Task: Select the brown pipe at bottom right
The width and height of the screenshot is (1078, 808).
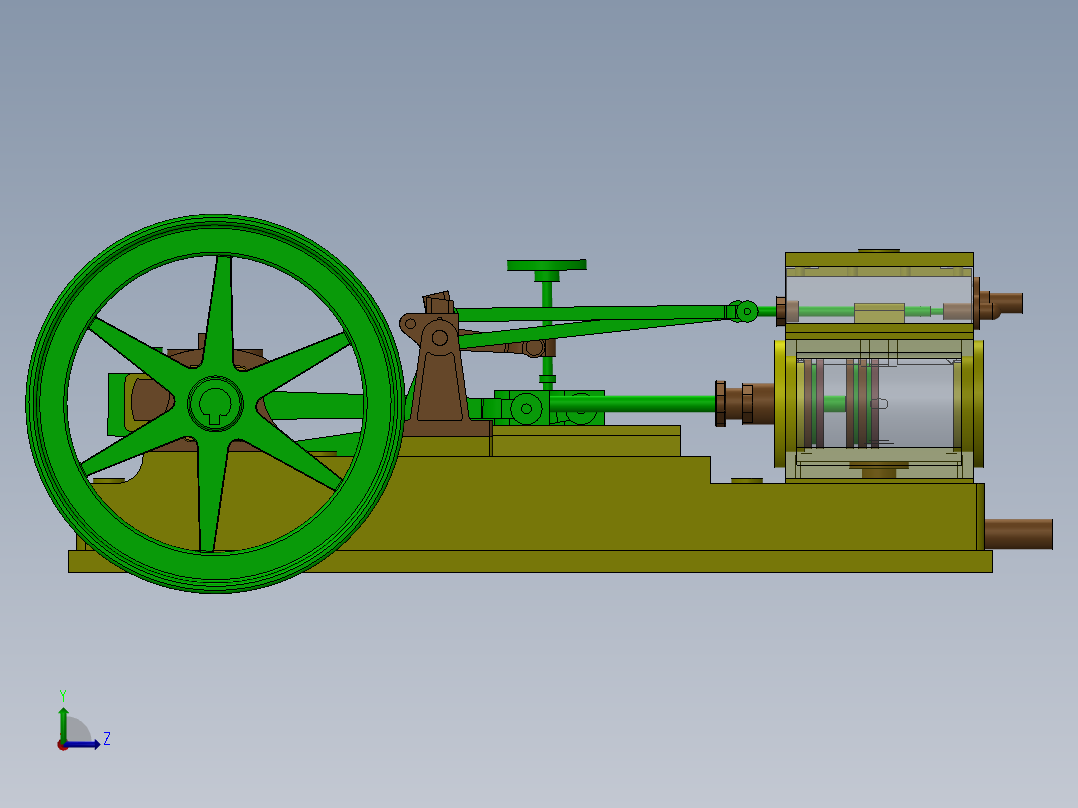Action: click(1020, 532)
